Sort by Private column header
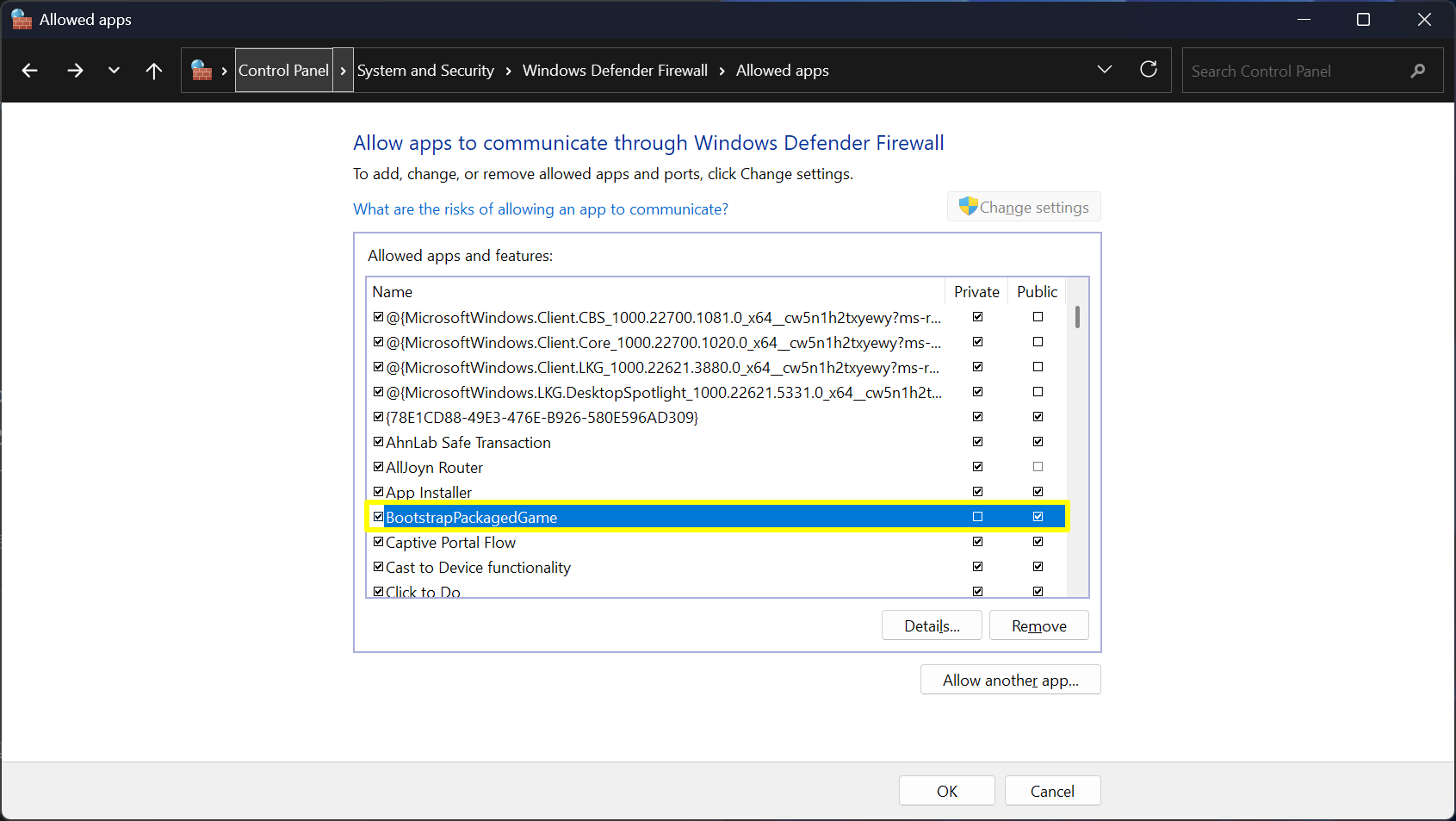Image resolution: width=1456 pixels, height=821 pixels. pos(976,292)
